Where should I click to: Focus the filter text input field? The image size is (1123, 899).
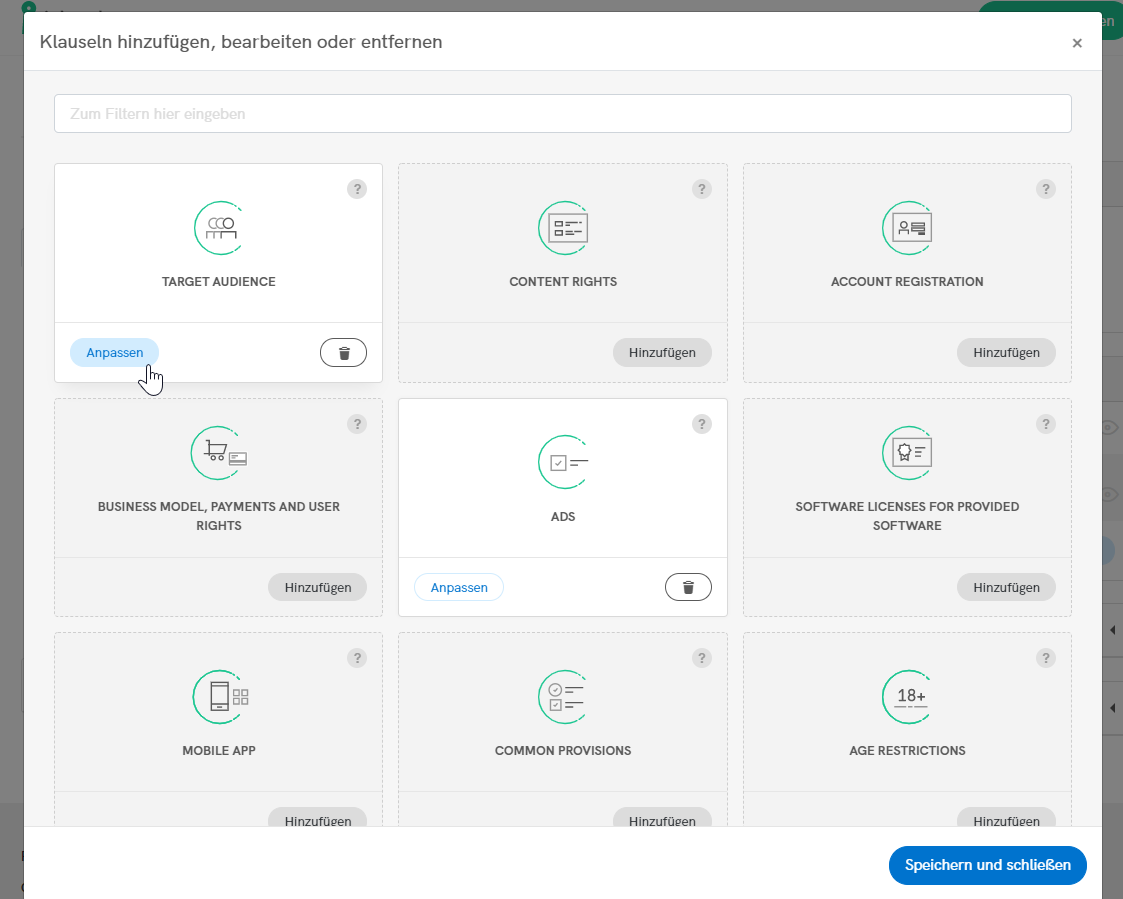(562, 114)
